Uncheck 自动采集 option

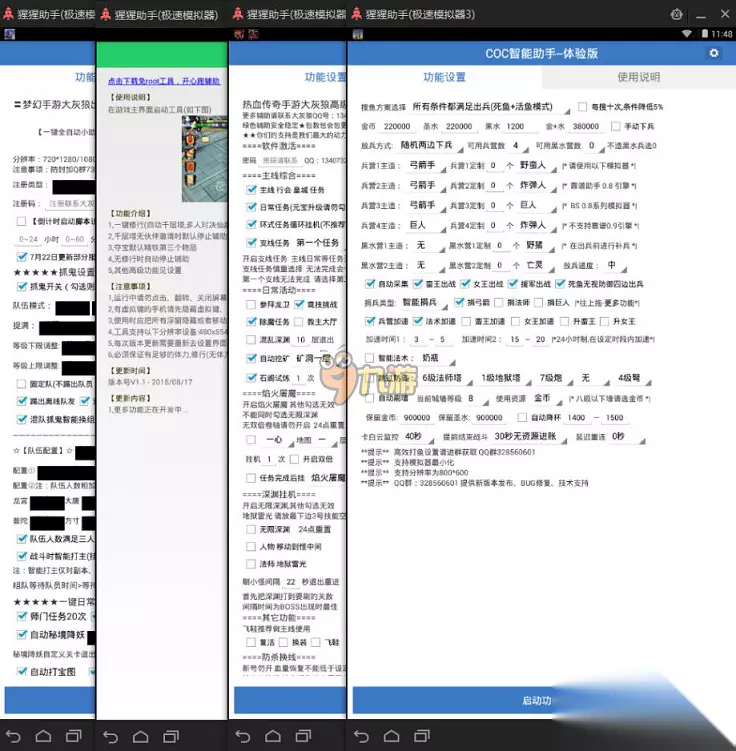(x=370, y=284)
